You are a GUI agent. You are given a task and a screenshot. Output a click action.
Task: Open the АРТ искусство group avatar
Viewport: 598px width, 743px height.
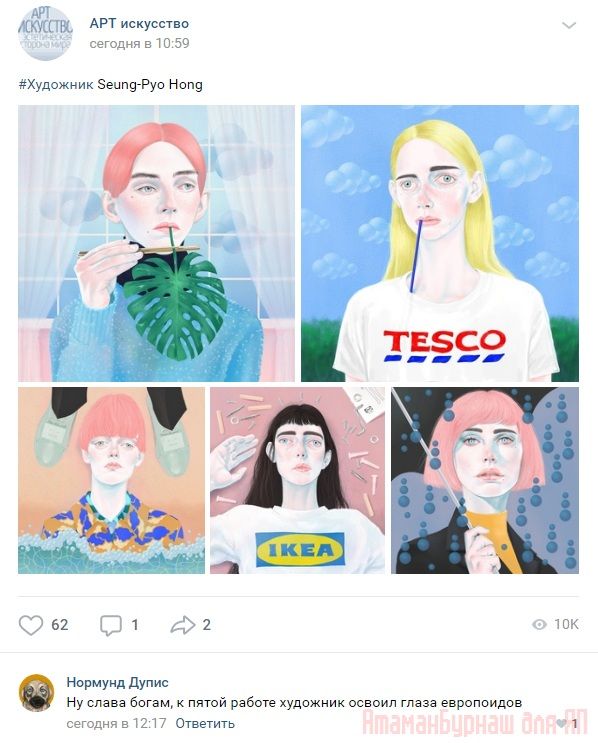click(x=45, y=33)
